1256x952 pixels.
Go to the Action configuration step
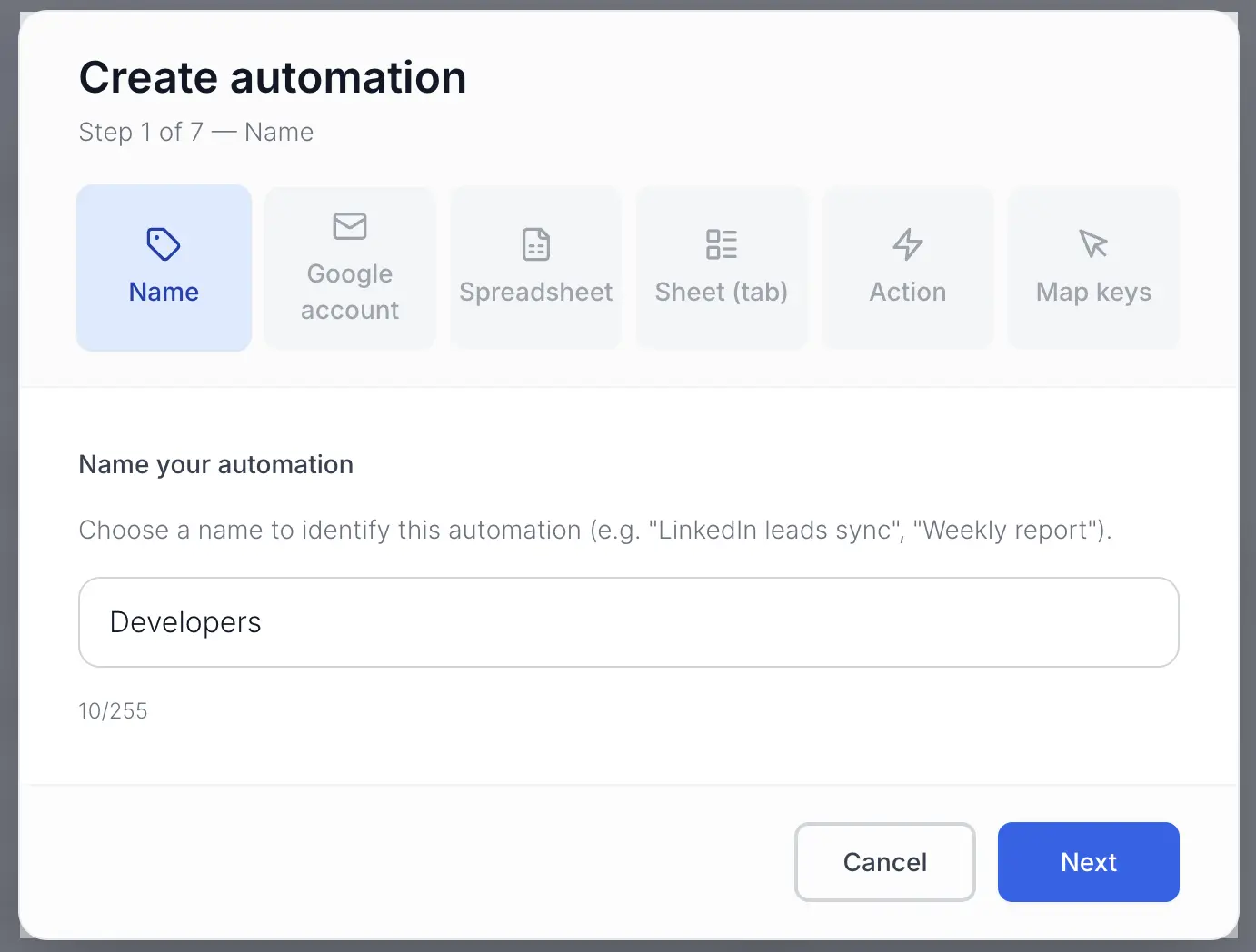907,268
